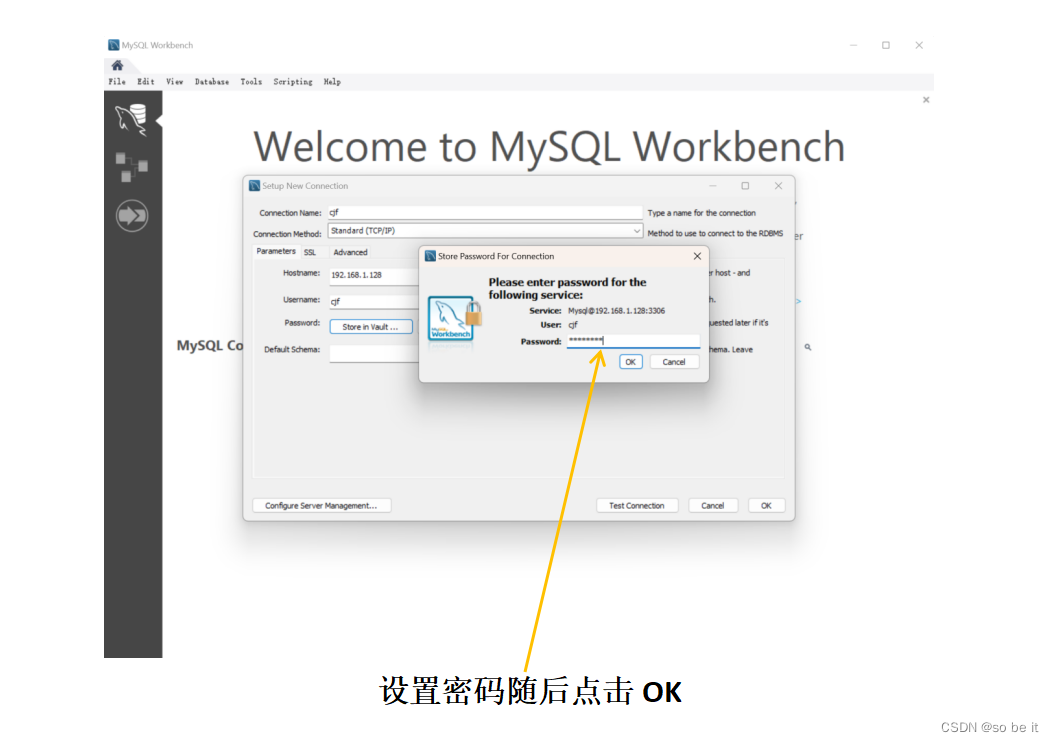Expand the Connection Method dropdown
This screenshot has height=742, width=1054.
point(636,231)
